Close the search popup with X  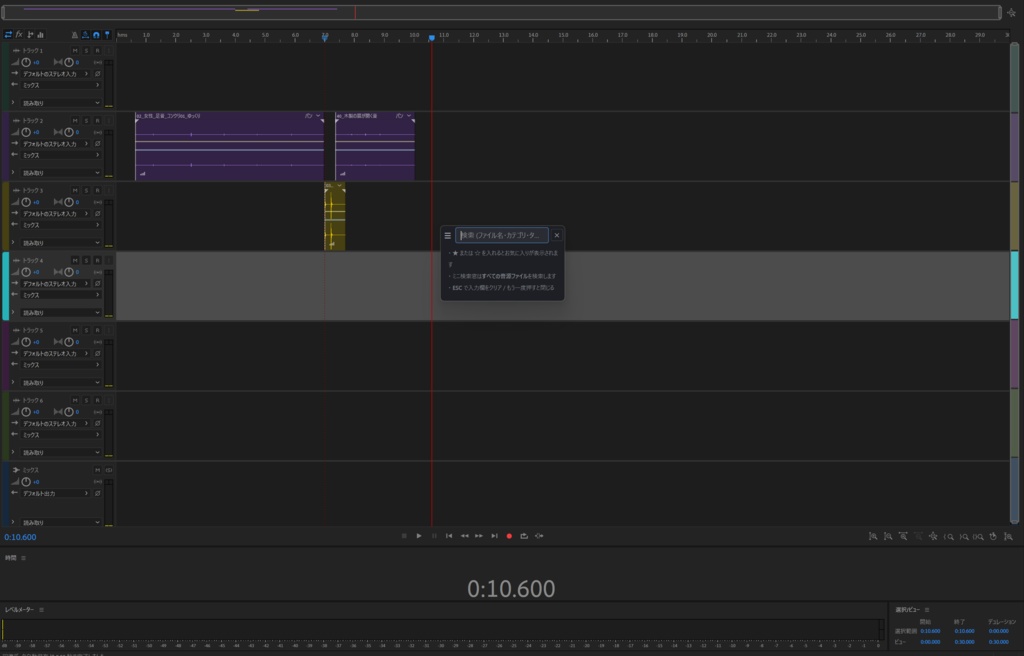coord(556,235)
